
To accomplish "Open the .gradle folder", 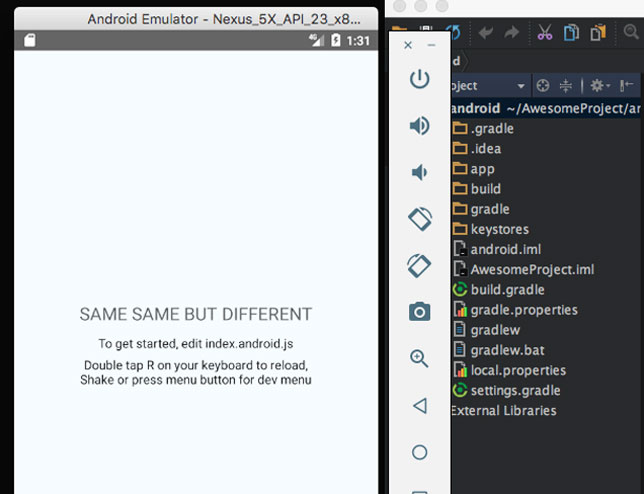I will [483, 129].
